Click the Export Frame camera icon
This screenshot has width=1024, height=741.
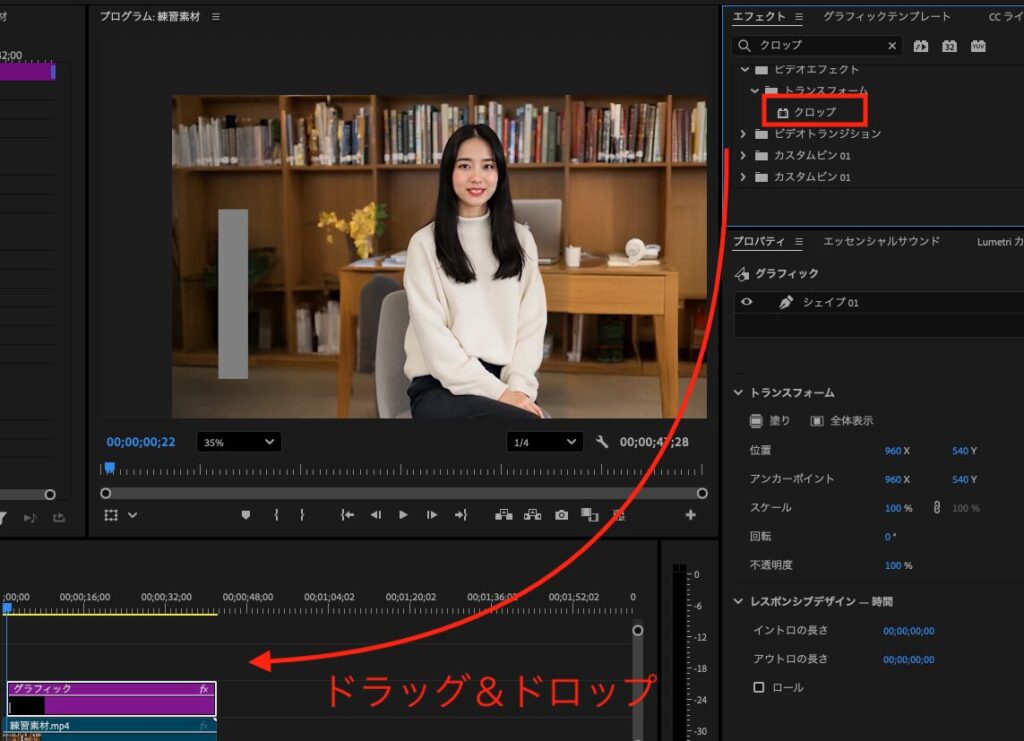click(x=563, y=515)
